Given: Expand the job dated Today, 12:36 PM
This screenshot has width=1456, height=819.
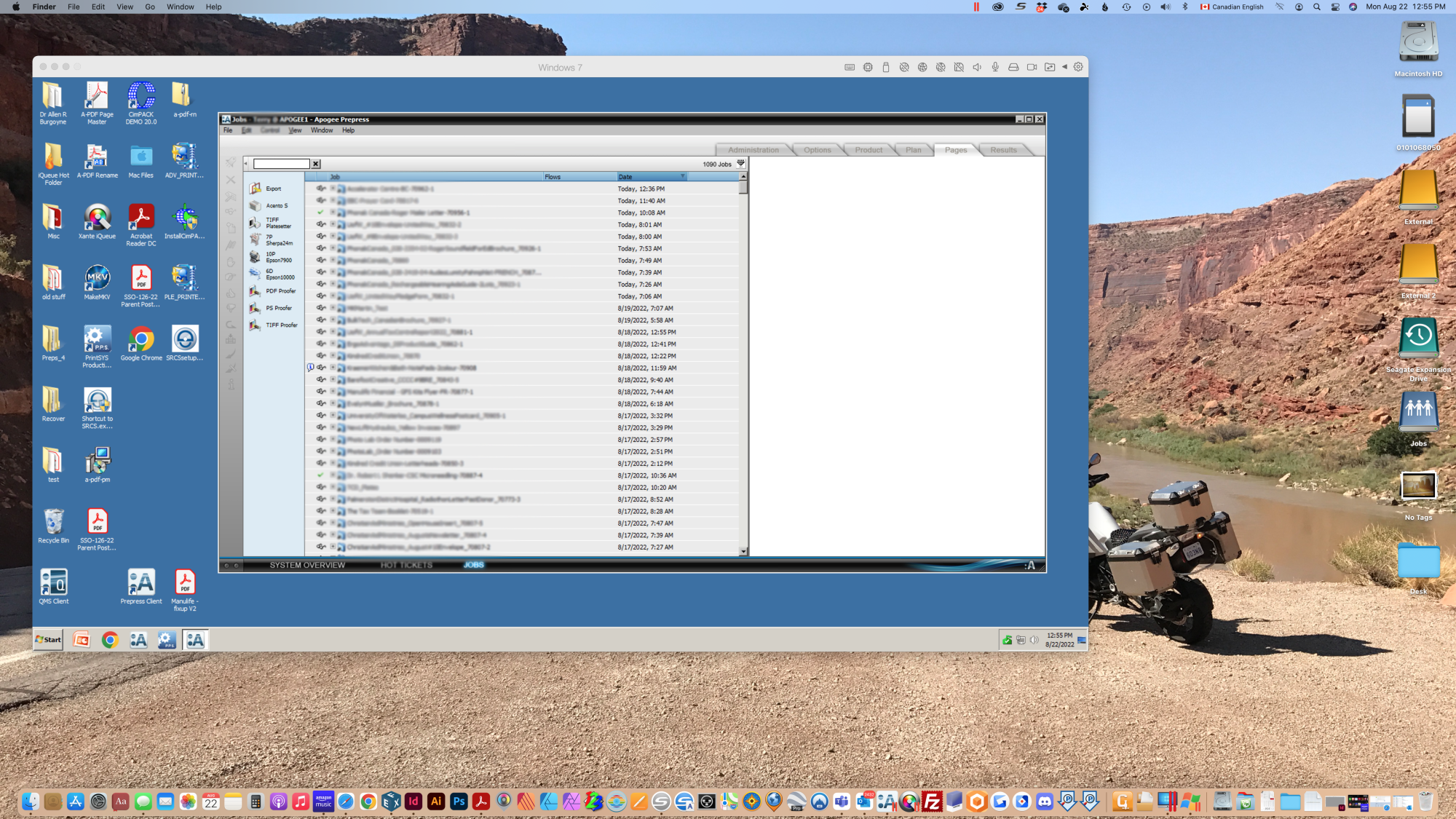Looking at the screenshot, I should click(x=333, y=189).
